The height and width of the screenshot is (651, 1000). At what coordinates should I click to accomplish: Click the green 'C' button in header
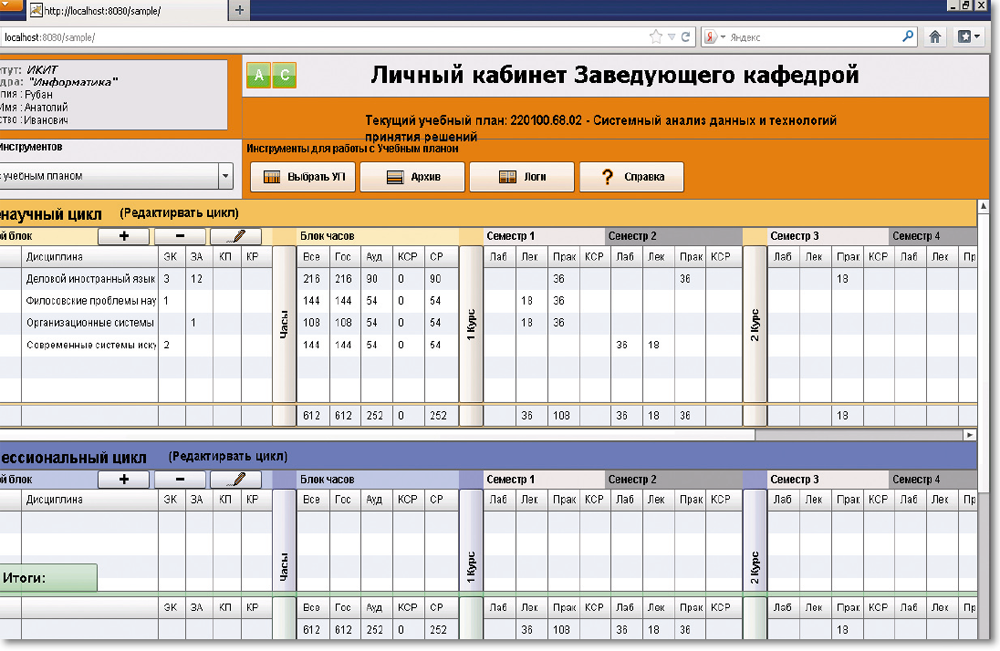[x=284, y=76]
